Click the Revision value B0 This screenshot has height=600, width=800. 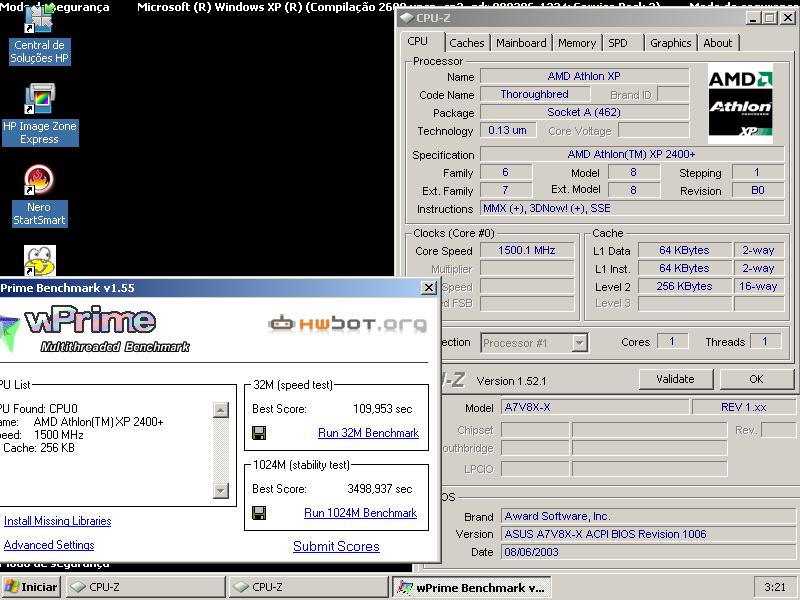[758, 190]
